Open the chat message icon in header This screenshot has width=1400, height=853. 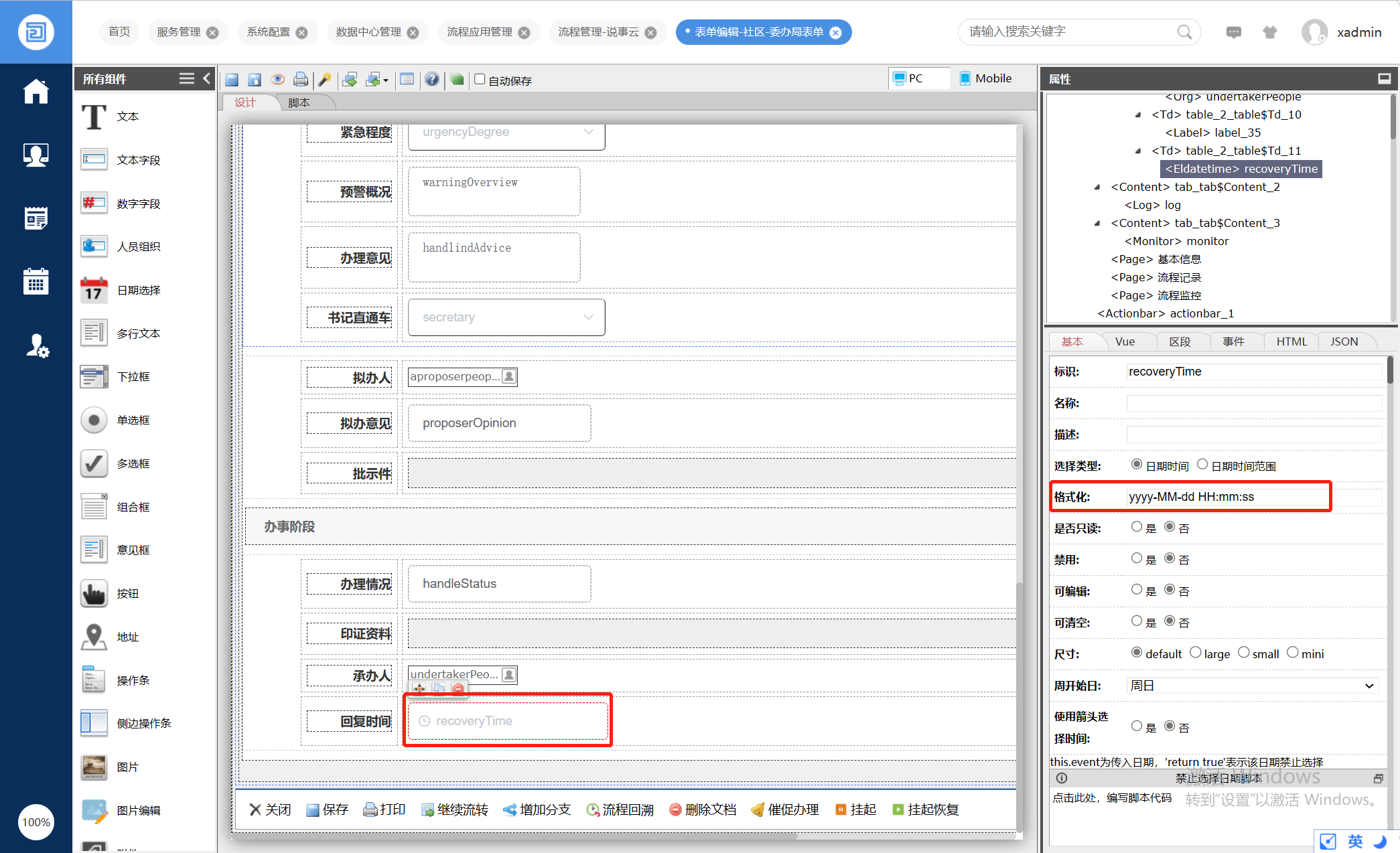click(x=1233, y=32)
